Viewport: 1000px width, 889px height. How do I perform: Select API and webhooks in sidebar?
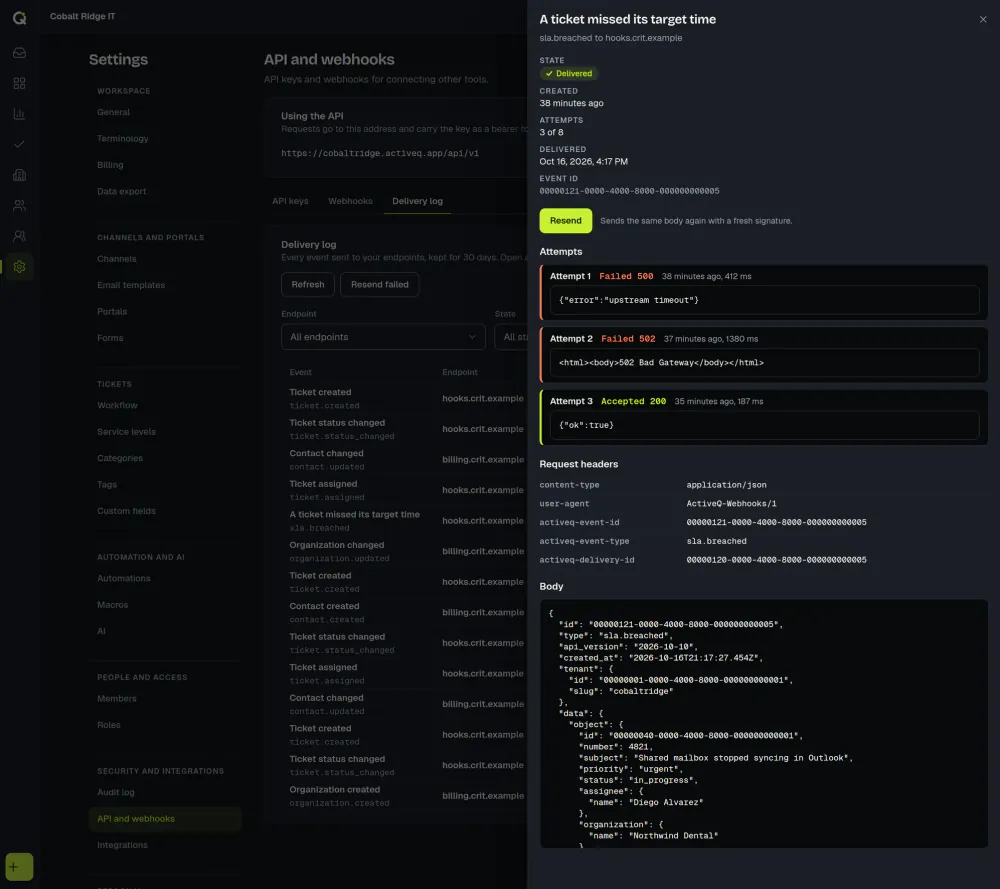(165, 819)
